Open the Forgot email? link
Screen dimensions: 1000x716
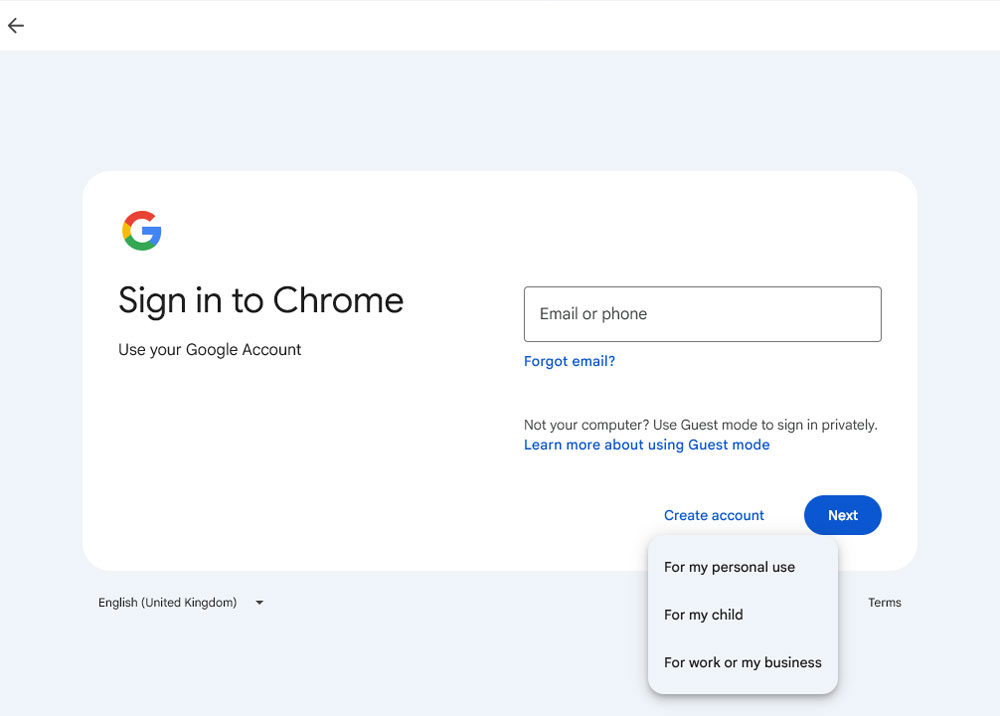(569, 361)
